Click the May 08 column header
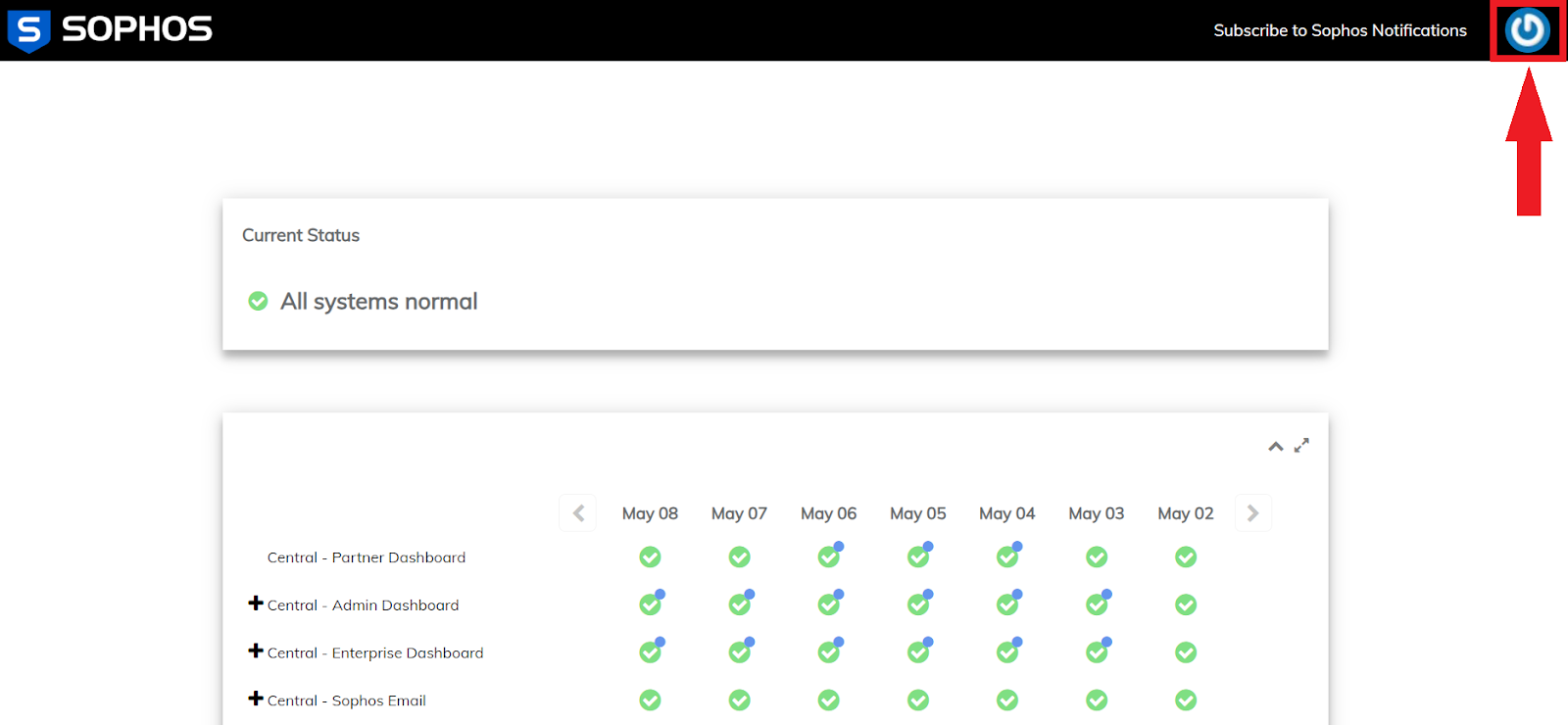The height and width of the screenshot is (725, 1568). (650, 513)
